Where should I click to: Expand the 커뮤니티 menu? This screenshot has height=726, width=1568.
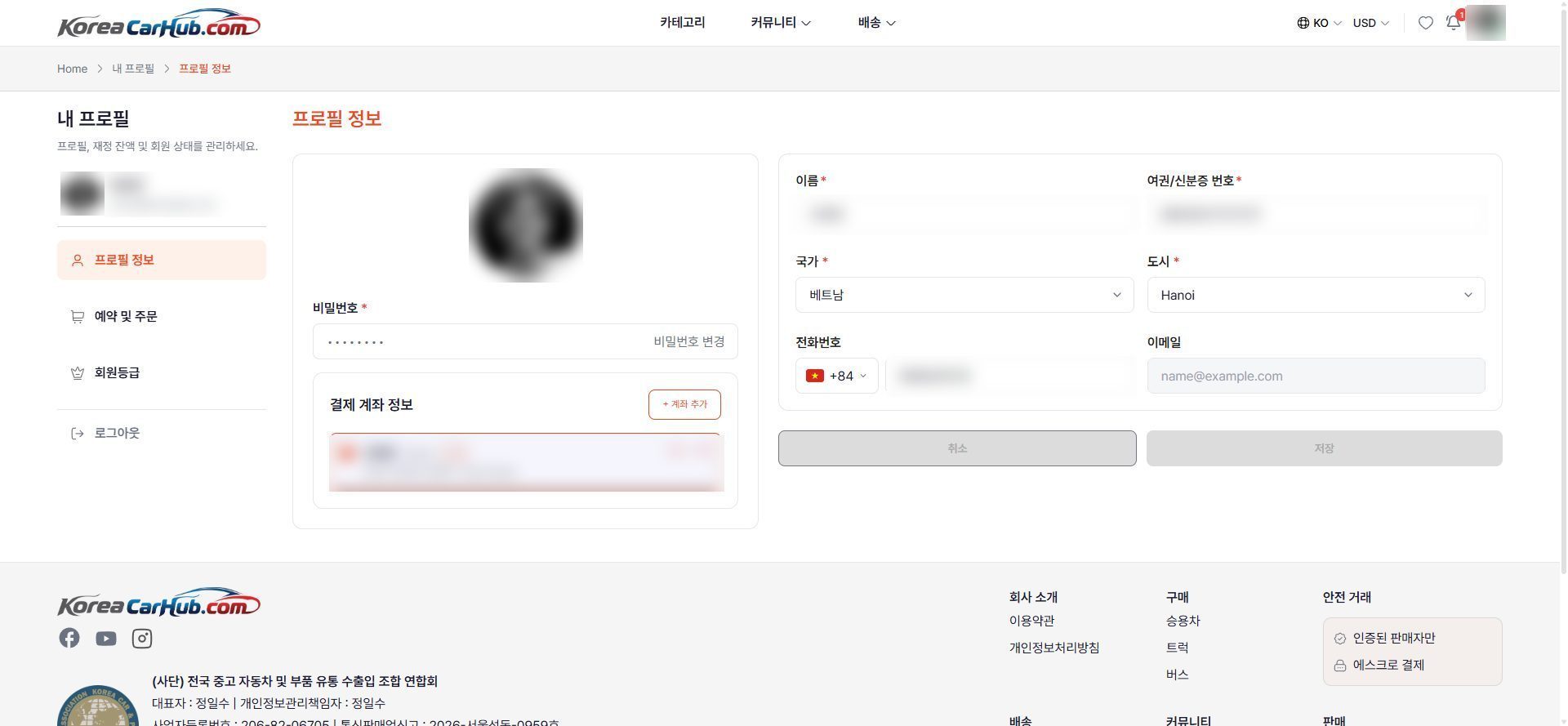pos(781,23)
